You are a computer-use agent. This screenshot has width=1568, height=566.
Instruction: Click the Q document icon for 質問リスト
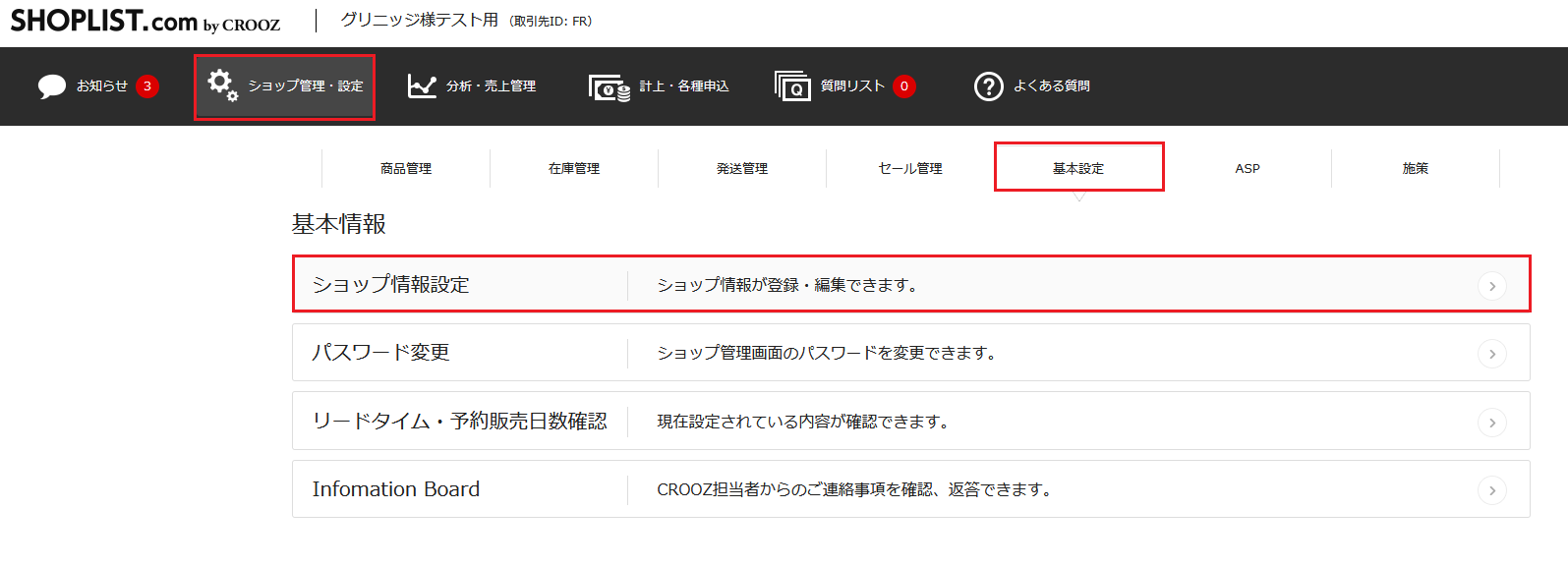[792, 86]
